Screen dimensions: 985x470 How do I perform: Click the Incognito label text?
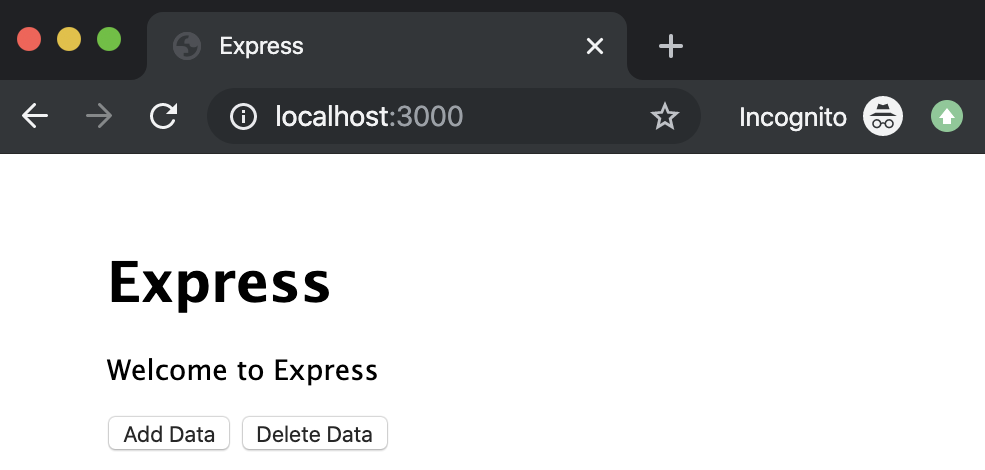click(792, 117)
